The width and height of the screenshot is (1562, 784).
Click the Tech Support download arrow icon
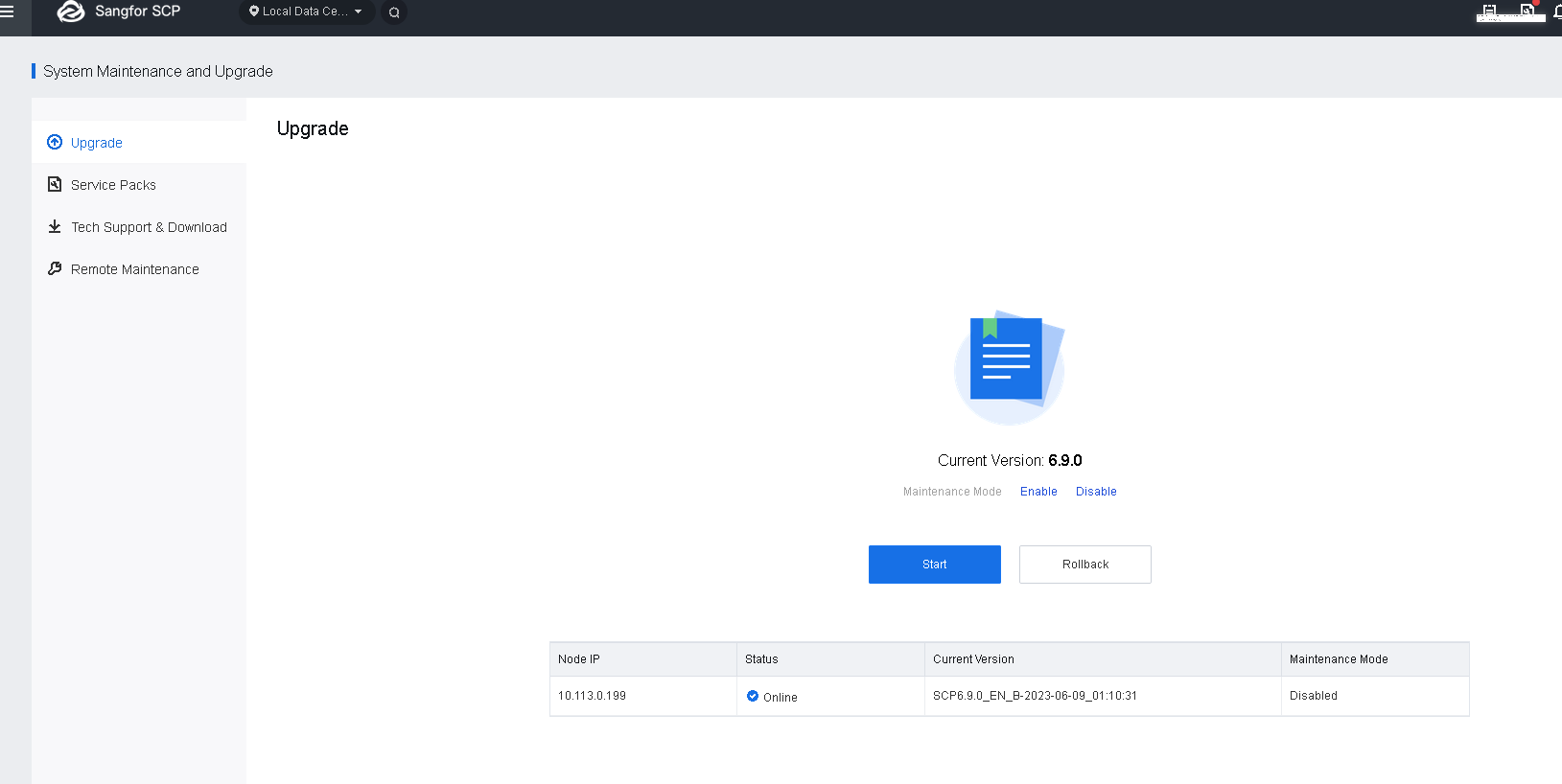click(x=55, y=227)
